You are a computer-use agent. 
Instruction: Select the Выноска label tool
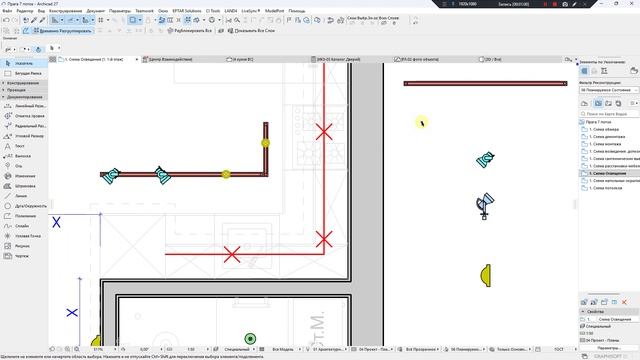tap(24, 156)
